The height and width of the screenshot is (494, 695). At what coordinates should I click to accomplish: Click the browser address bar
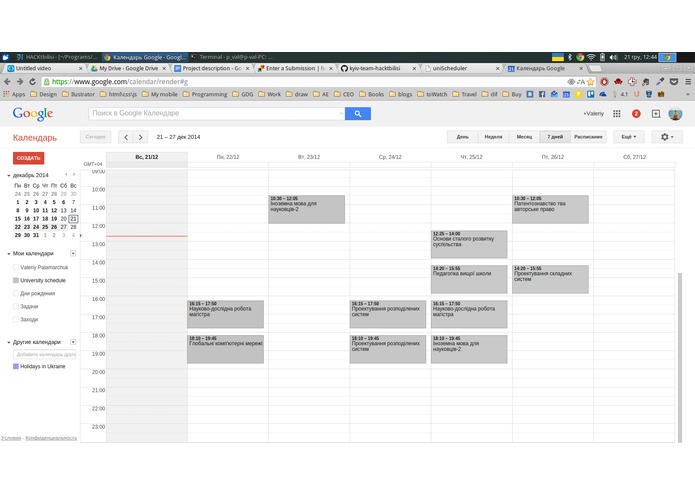pos(305,82)
